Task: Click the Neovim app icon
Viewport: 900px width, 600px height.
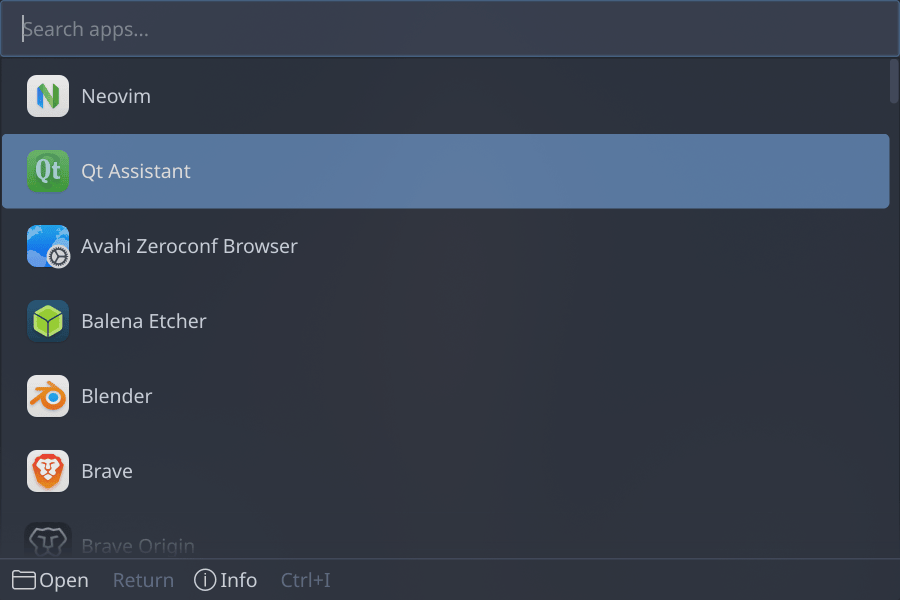Action: click(x=48, y=96)
